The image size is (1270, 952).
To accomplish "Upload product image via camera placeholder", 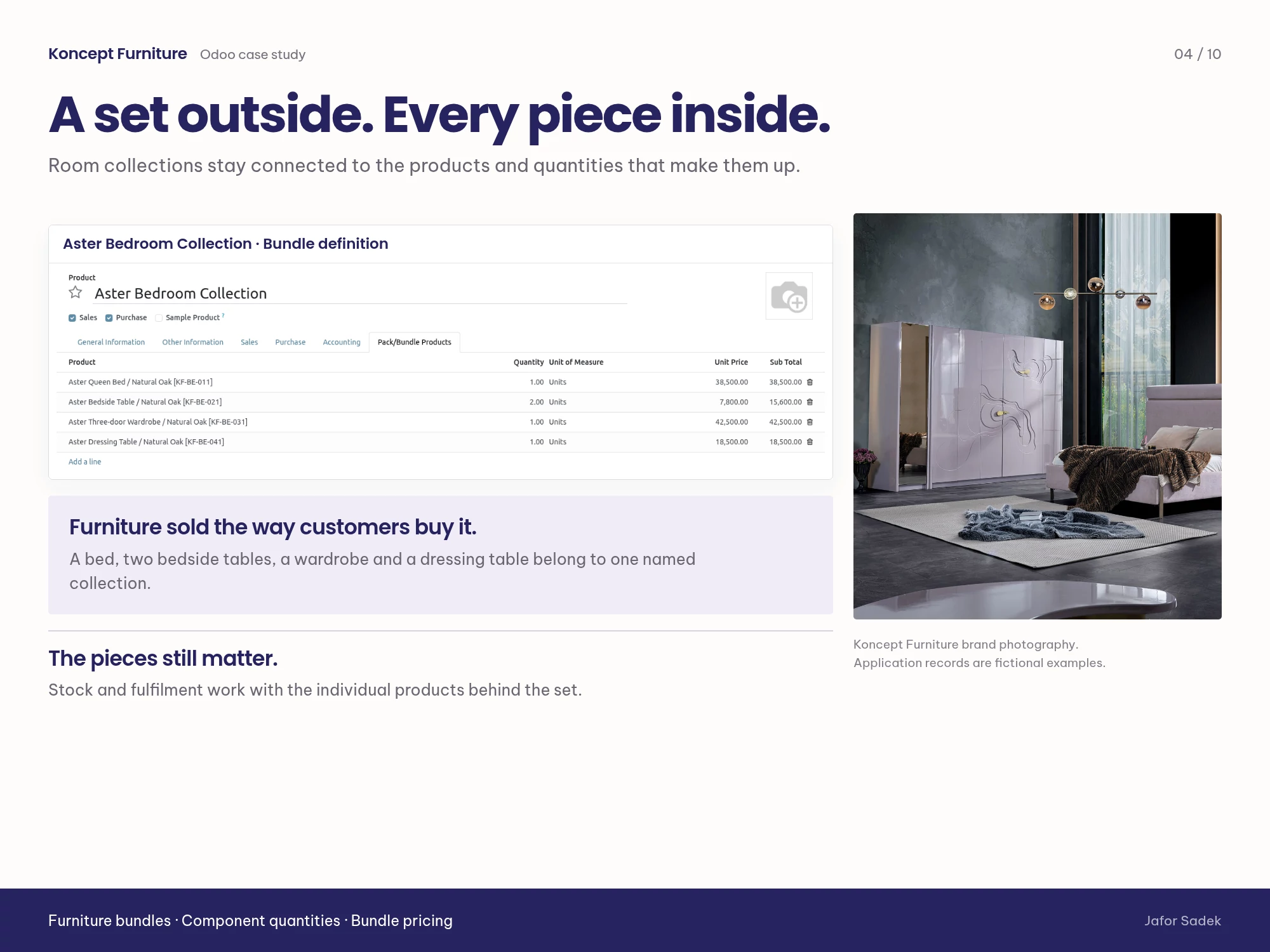I will point(789,296).
